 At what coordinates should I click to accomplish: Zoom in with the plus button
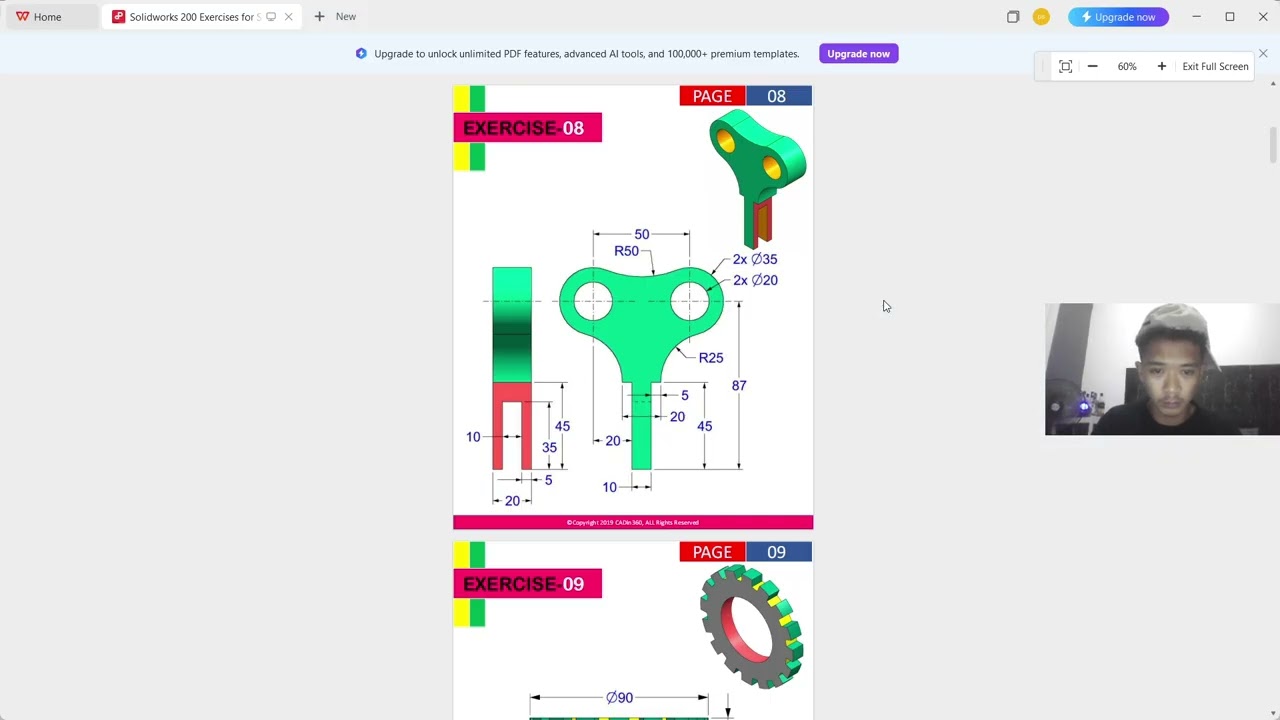[1161, 66]
